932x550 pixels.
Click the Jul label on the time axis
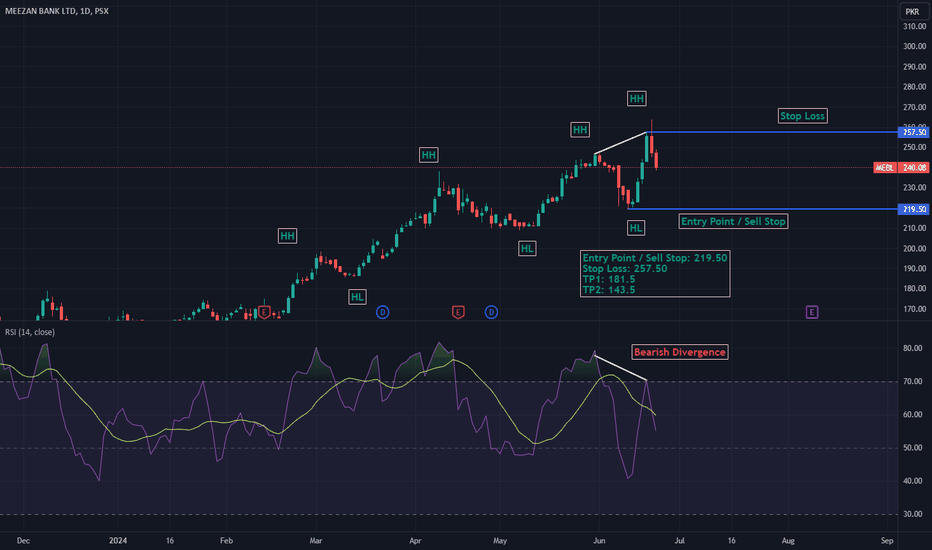click(x=679, y=540)
